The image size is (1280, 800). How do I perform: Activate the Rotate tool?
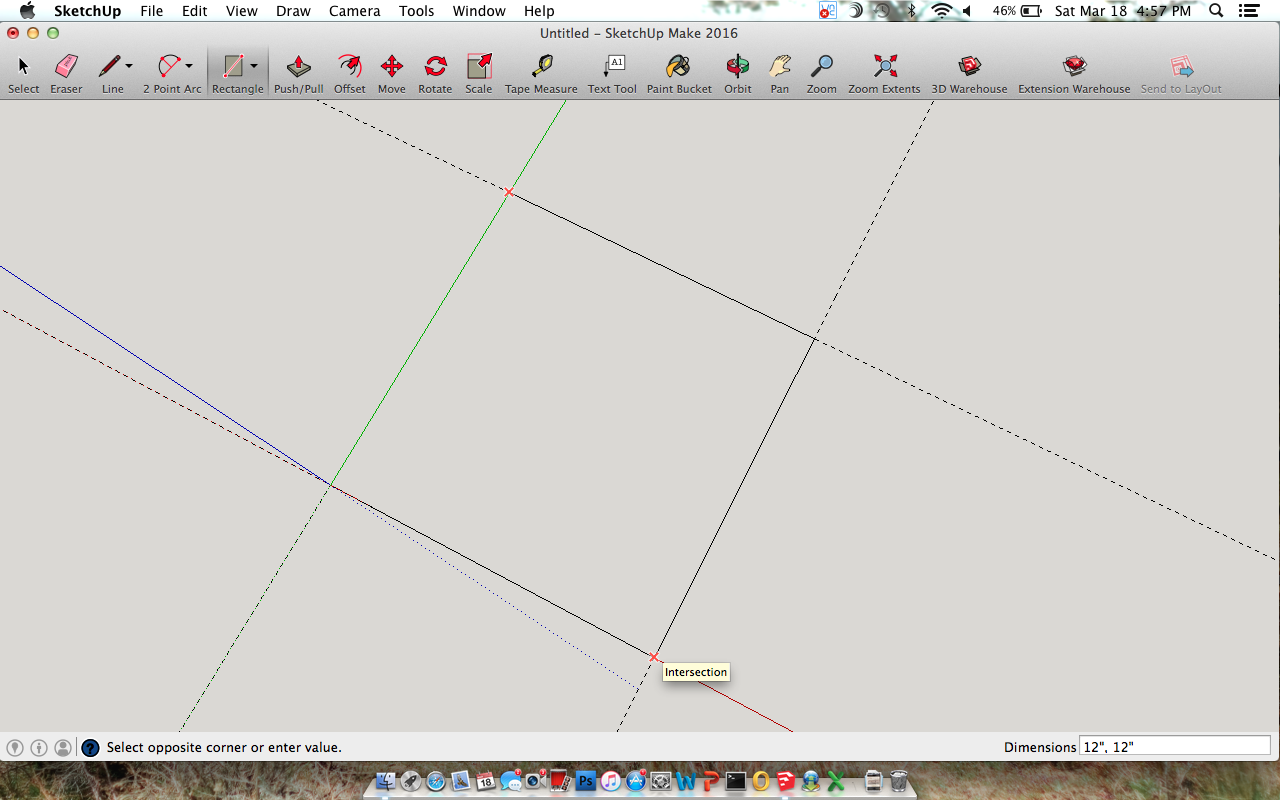click(435, 74)
